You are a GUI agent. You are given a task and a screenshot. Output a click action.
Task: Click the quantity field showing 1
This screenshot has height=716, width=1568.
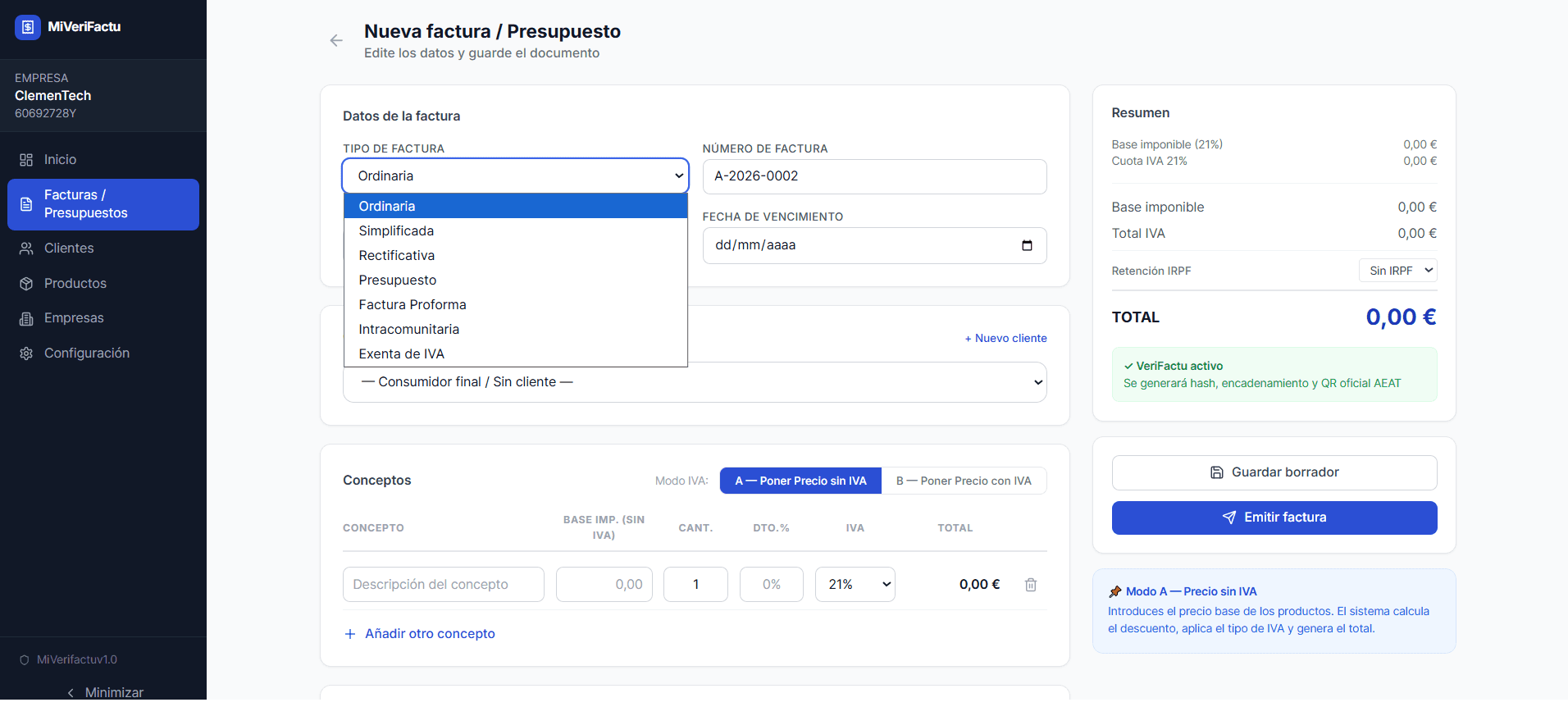coord(695,584)
